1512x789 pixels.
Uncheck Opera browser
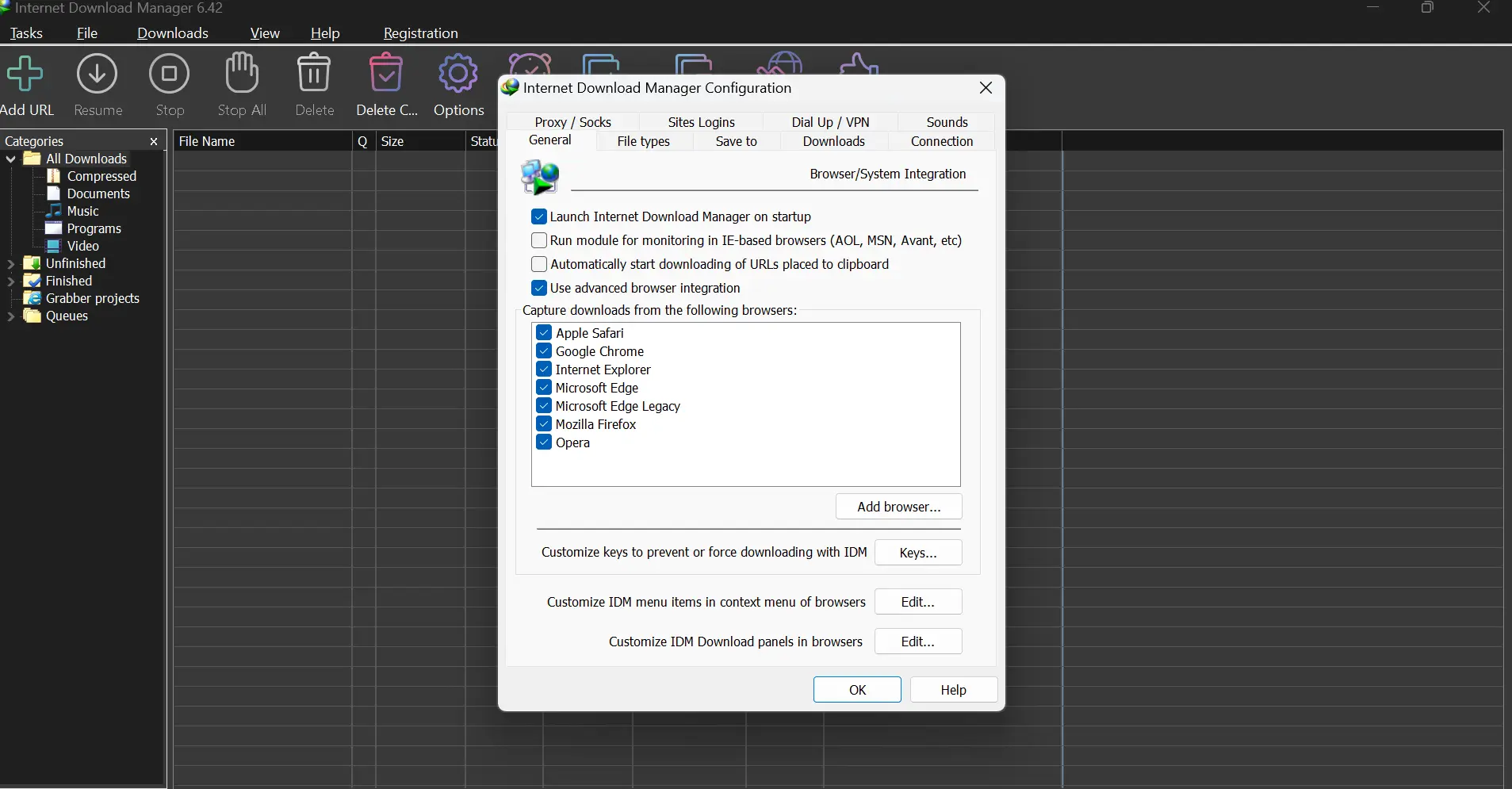[x=544, y=442]
